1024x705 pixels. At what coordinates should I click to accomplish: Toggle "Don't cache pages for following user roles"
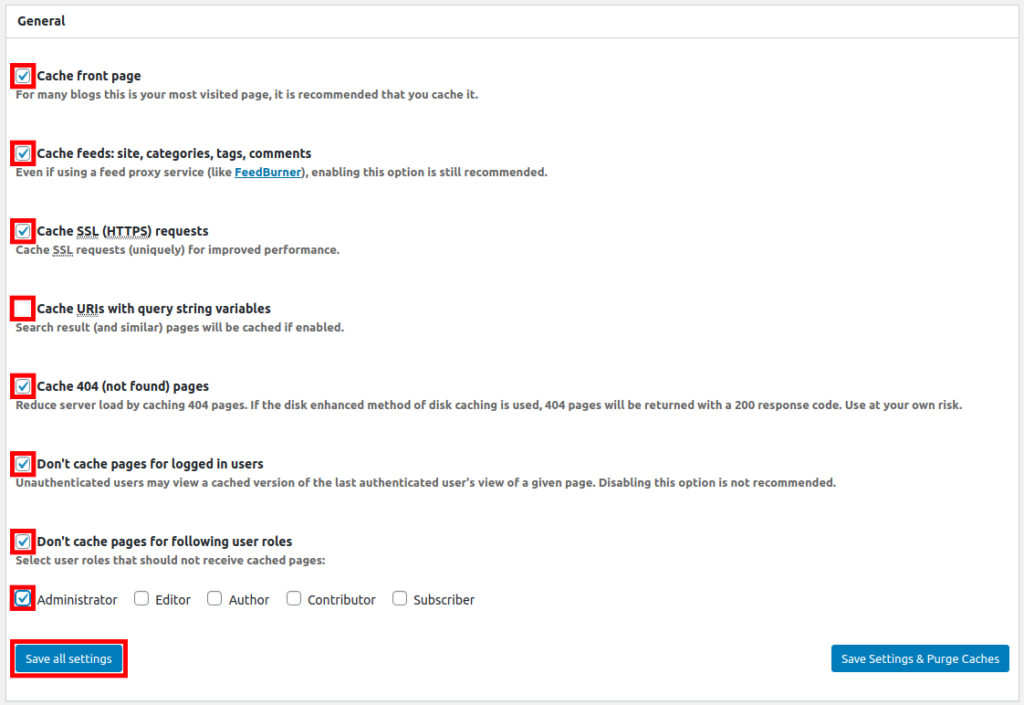[22, 541]
